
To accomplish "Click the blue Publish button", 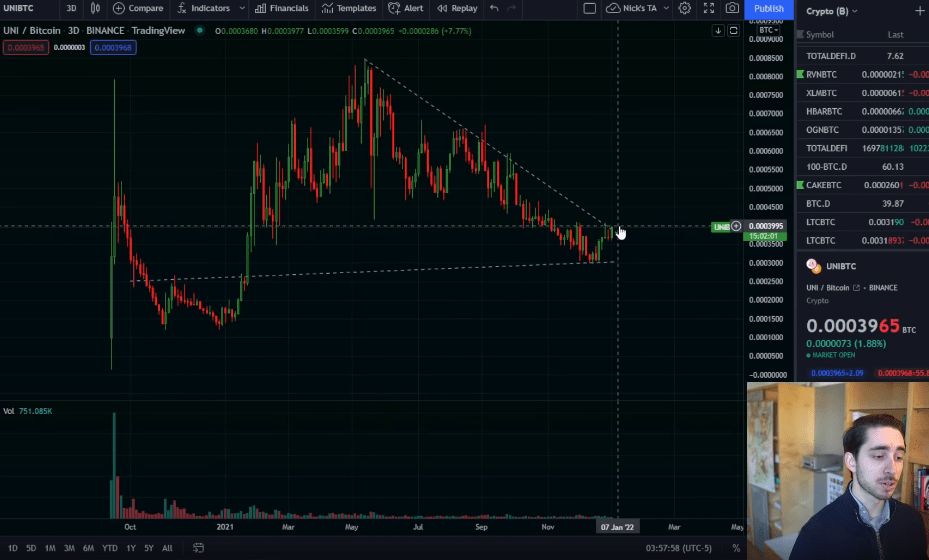I will coord(768,9).
